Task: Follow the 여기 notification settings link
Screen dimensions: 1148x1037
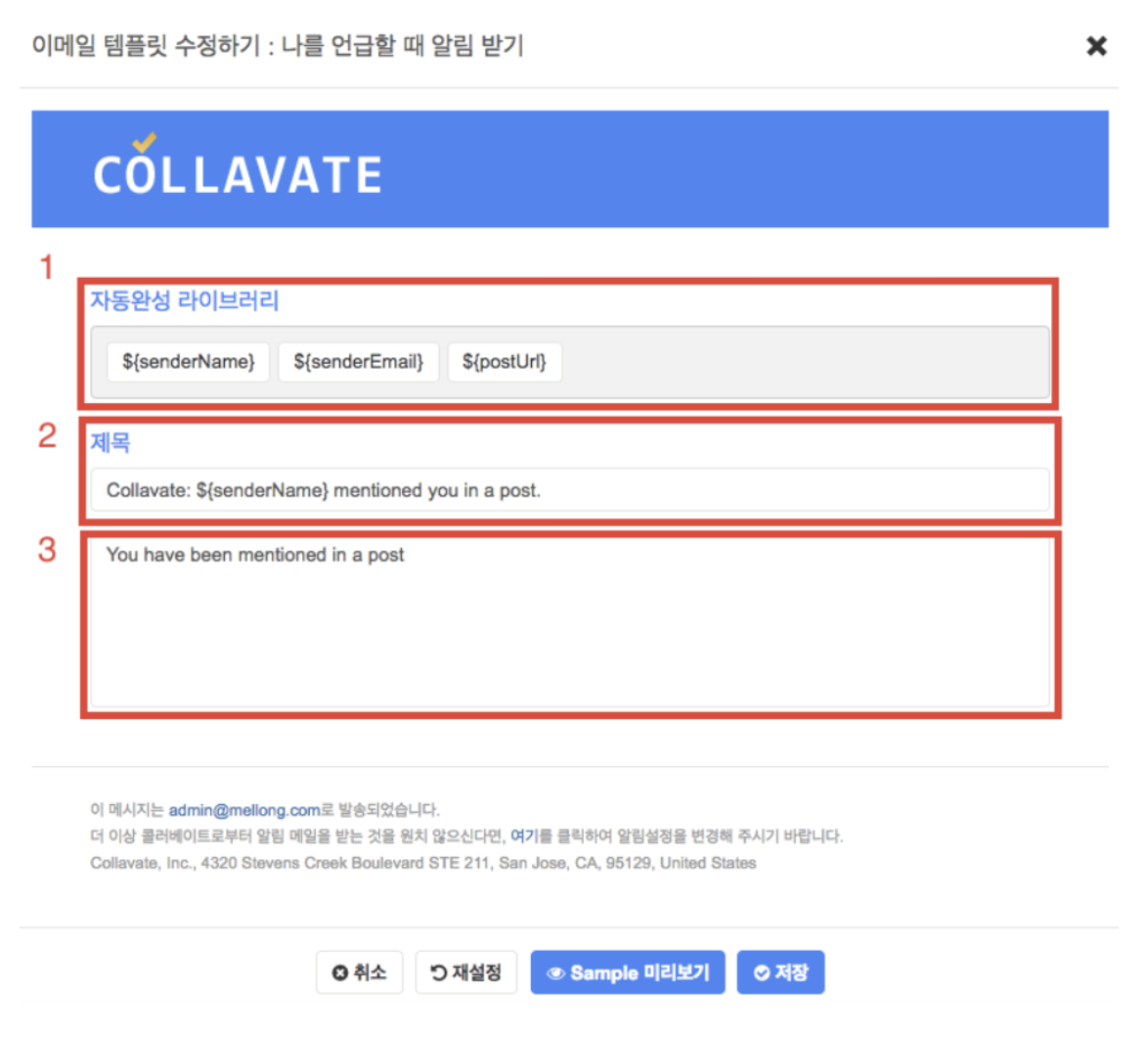Action: pyautogui.click(x=523, y=835)
